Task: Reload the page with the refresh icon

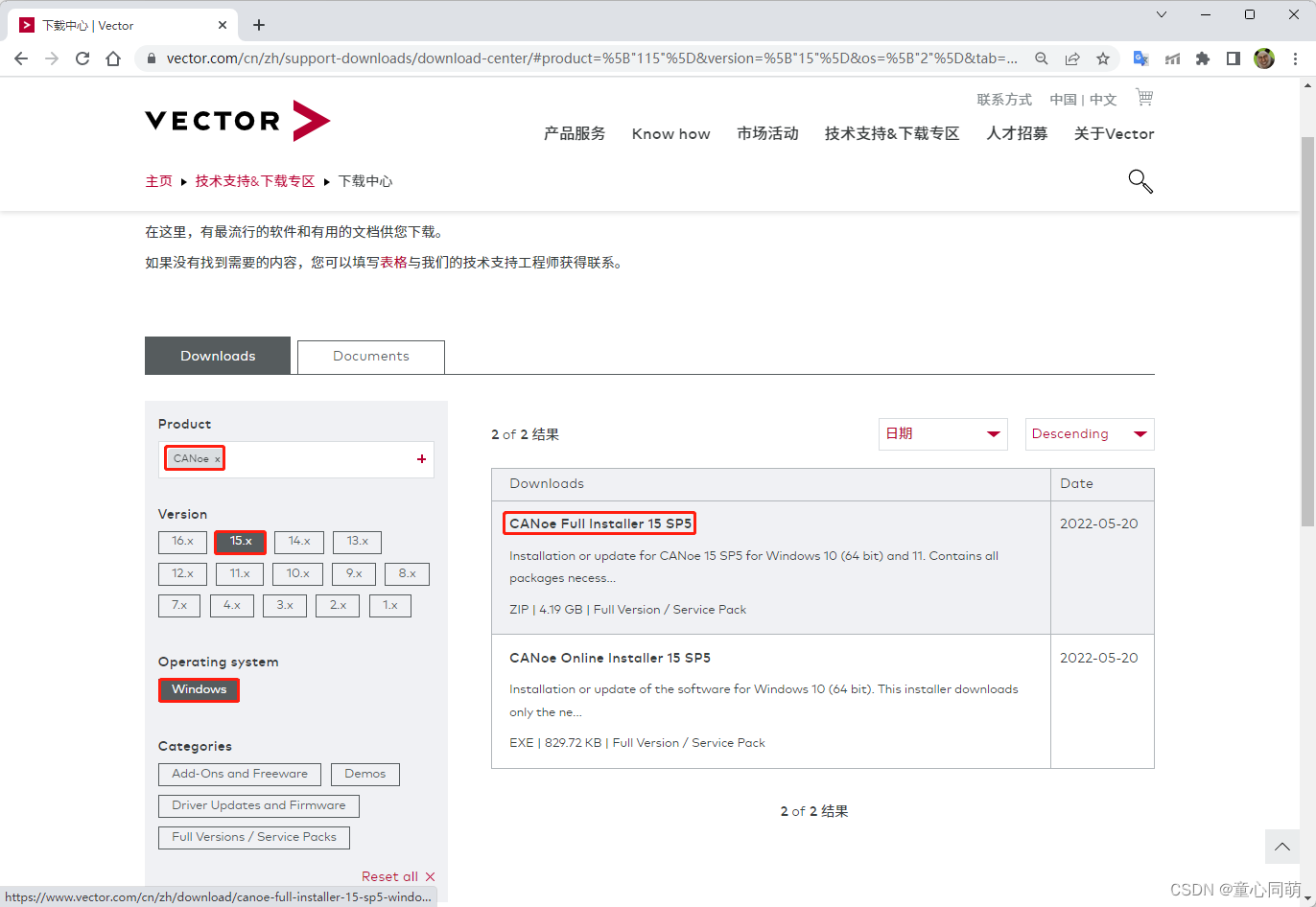Action: (82, 58)
